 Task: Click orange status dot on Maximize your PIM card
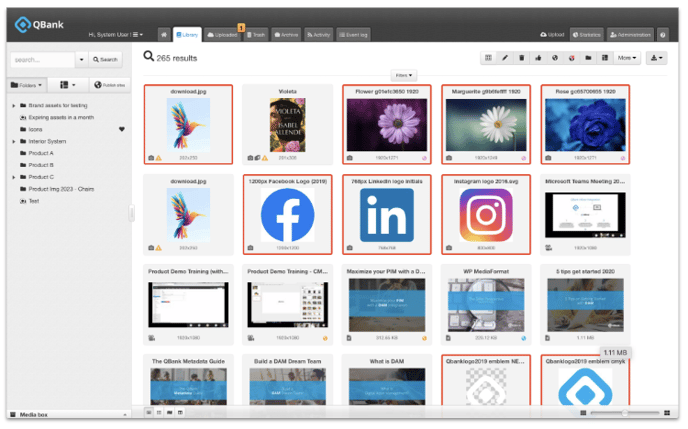[424, 338]
